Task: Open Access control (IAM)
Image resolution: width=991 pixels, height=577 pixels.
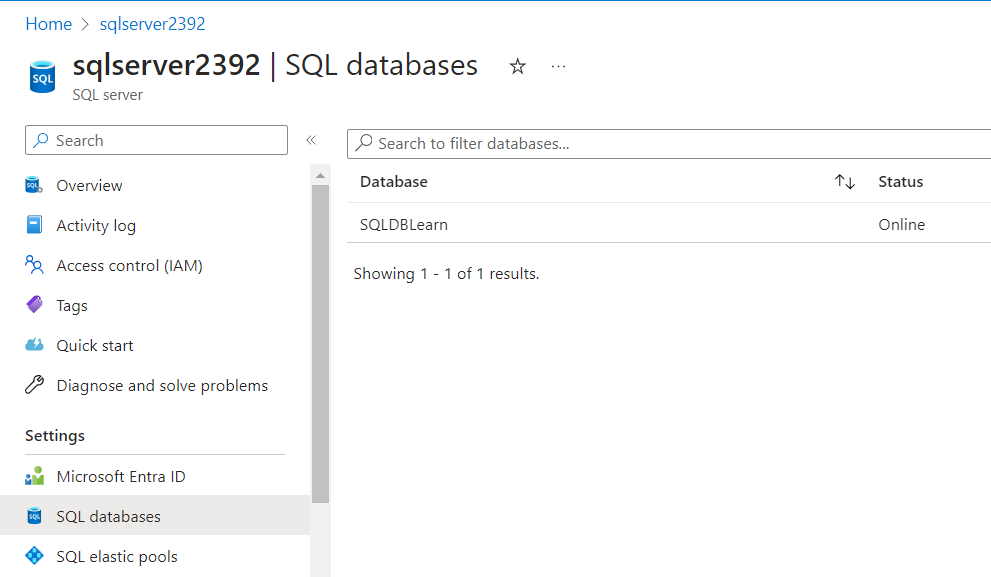Action: [x=130, y=265]
